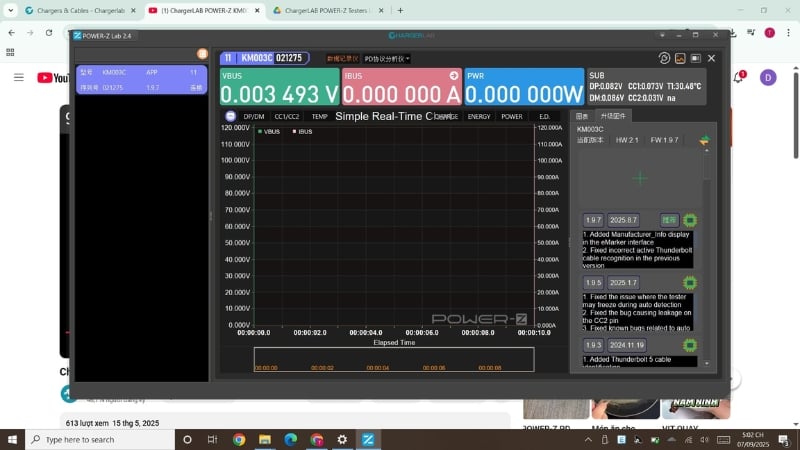Screen dimensions: 800x450
Task: Click the PWR power readout tile
Action: click(524, 87)
